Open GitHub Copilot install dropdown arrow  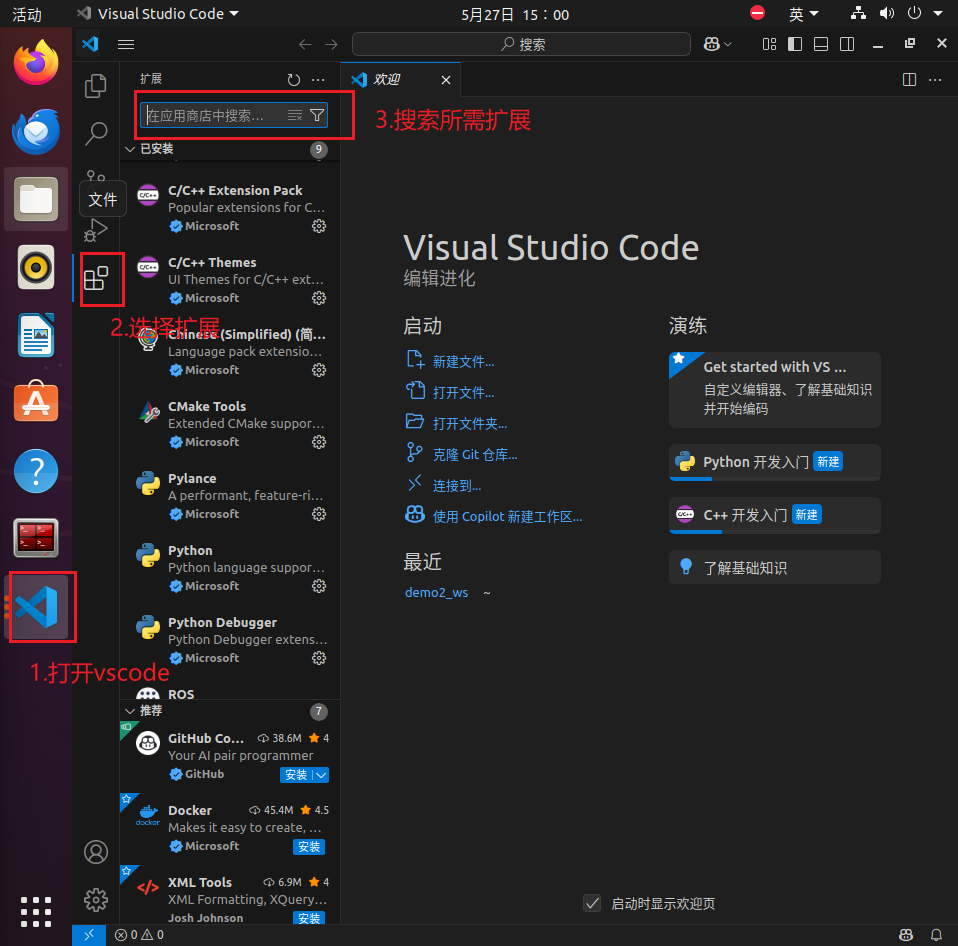coord(322,775)
